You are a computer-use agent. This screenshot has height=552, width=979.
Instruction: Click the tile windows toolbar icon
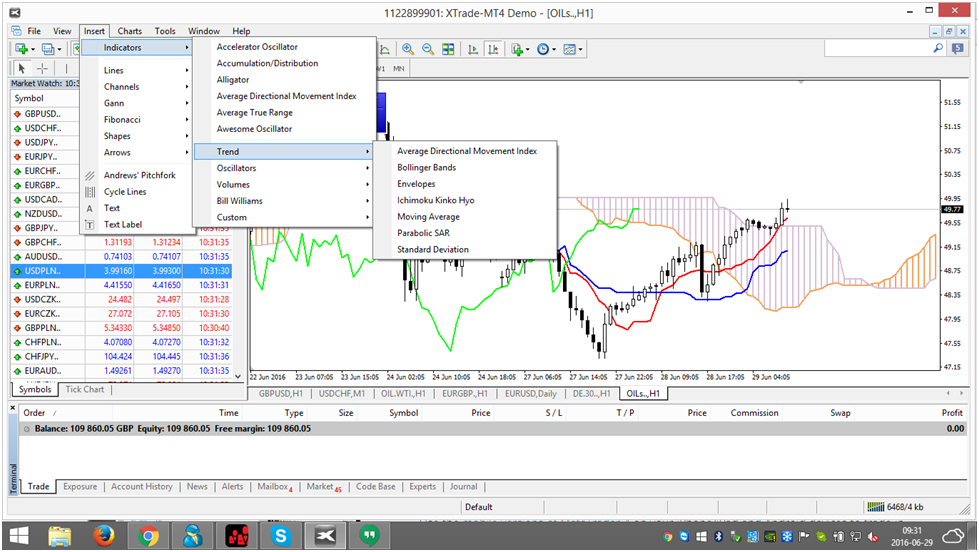448,49
